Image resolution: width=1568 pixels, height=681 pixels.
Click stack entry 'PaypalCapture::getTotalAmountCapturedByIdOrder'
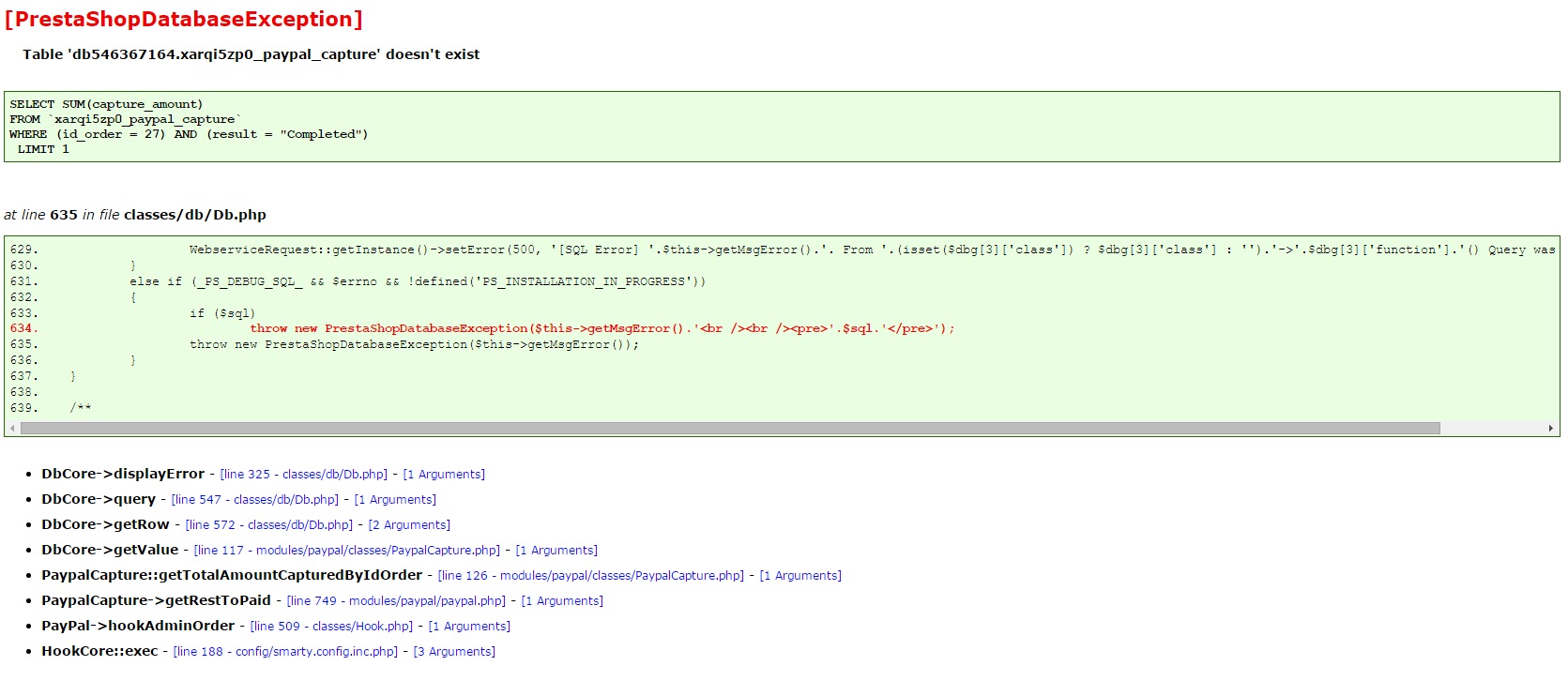click(x=232, y=575)
